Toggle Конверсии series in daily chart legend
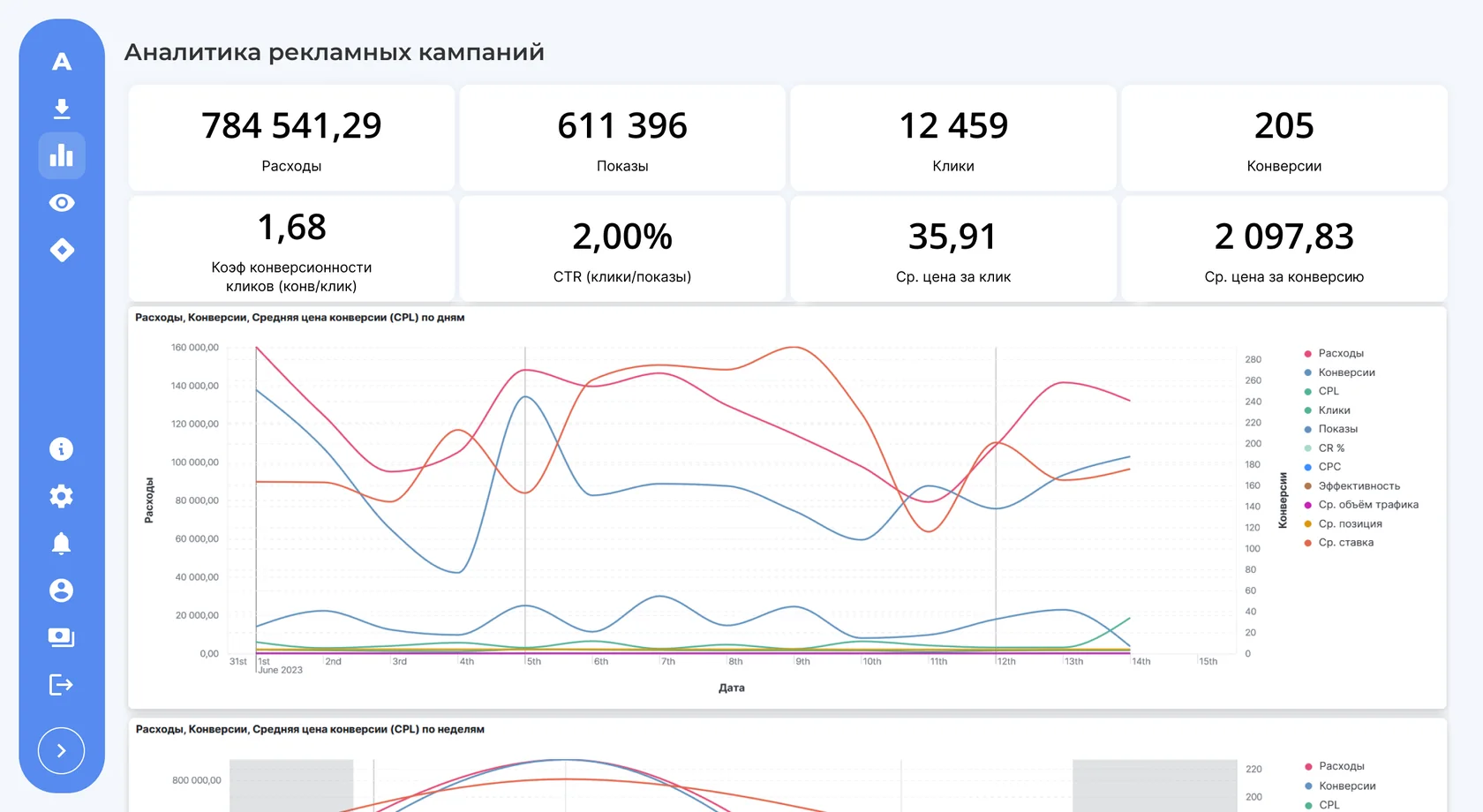This screenshot has width=1483, height=812. click(x=1339, y=372)
